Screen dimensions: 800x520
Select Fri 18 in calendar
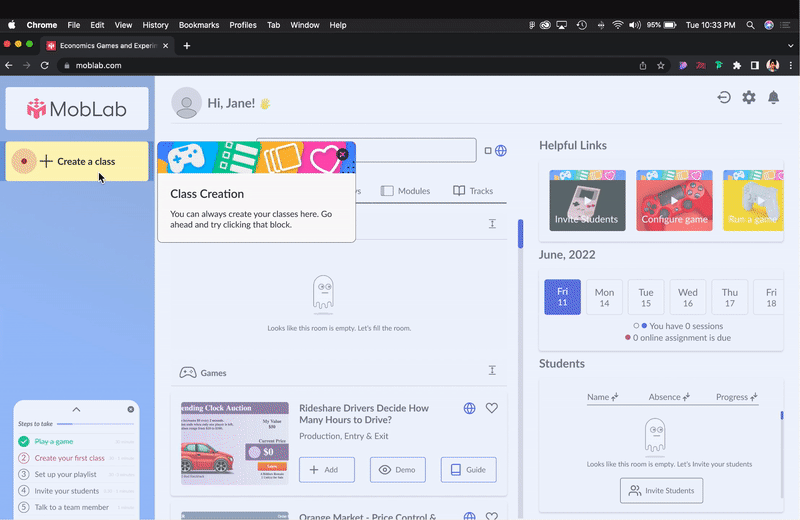pos(768,297)
